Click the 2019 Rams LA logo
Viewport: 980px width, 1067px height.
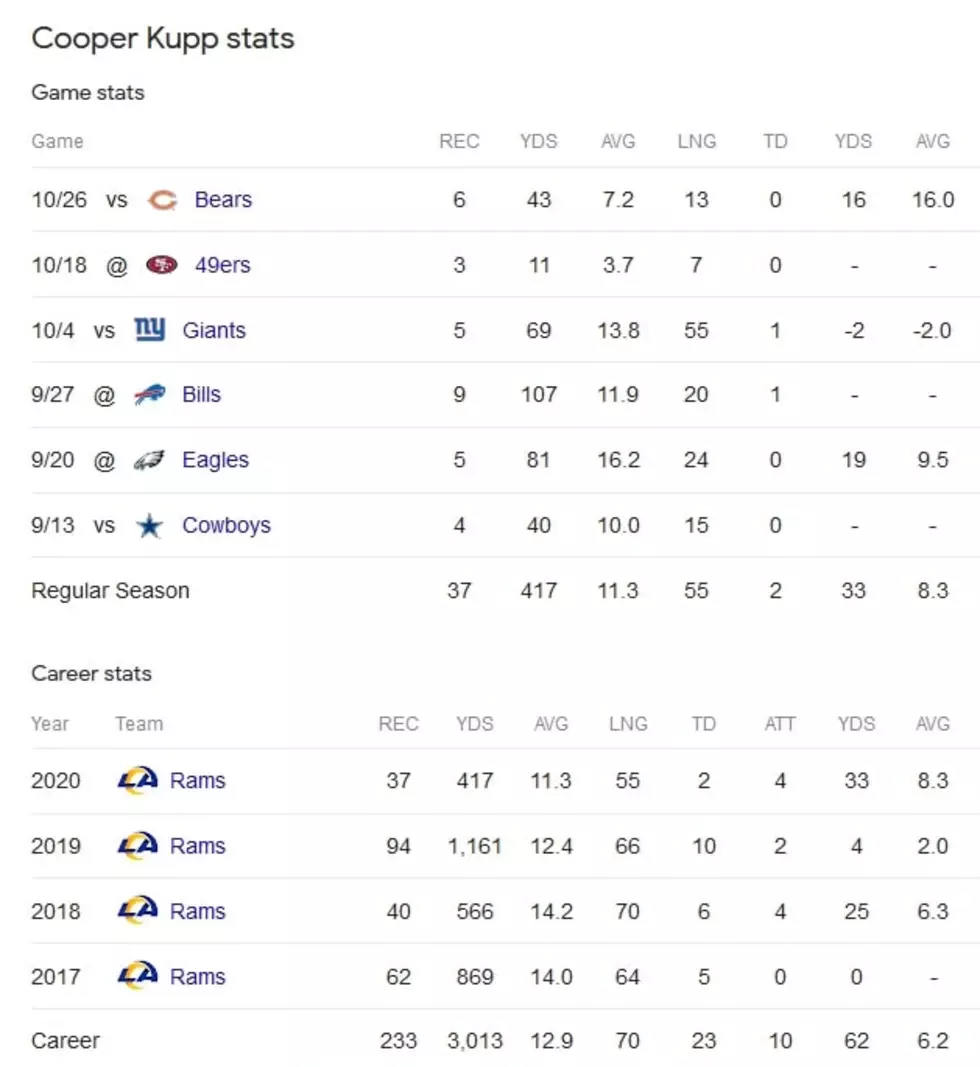pos(137,846)
